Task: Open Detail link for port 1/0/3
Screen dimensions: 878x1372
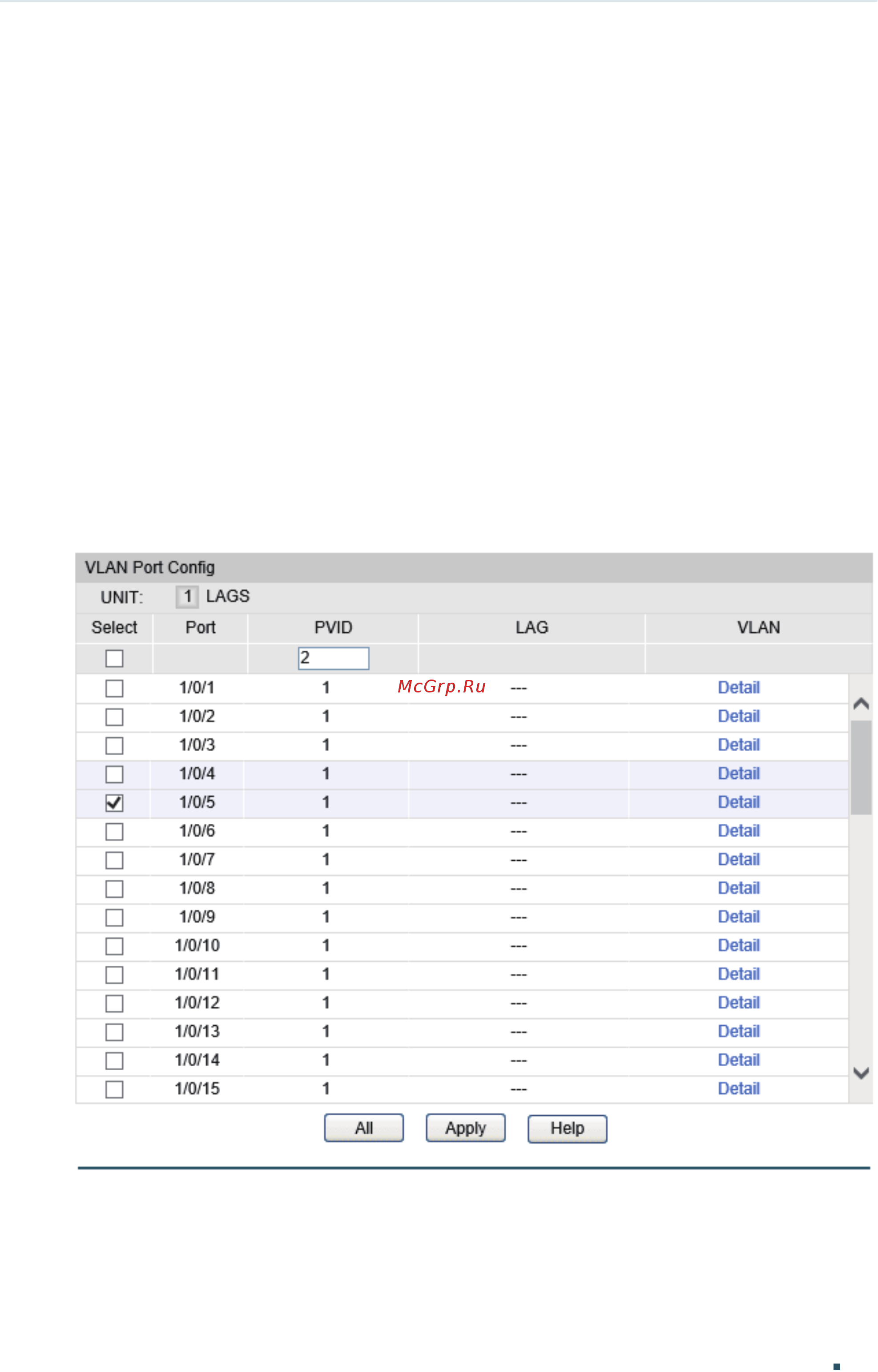Action: coord(738,745)
